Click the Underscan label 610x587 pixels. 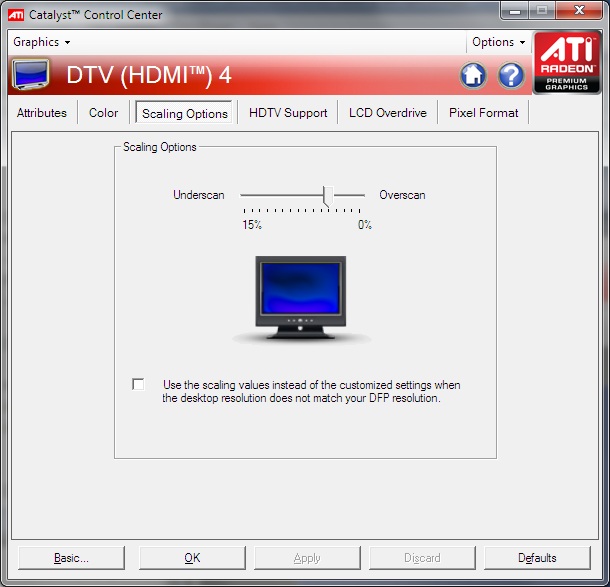199,195
